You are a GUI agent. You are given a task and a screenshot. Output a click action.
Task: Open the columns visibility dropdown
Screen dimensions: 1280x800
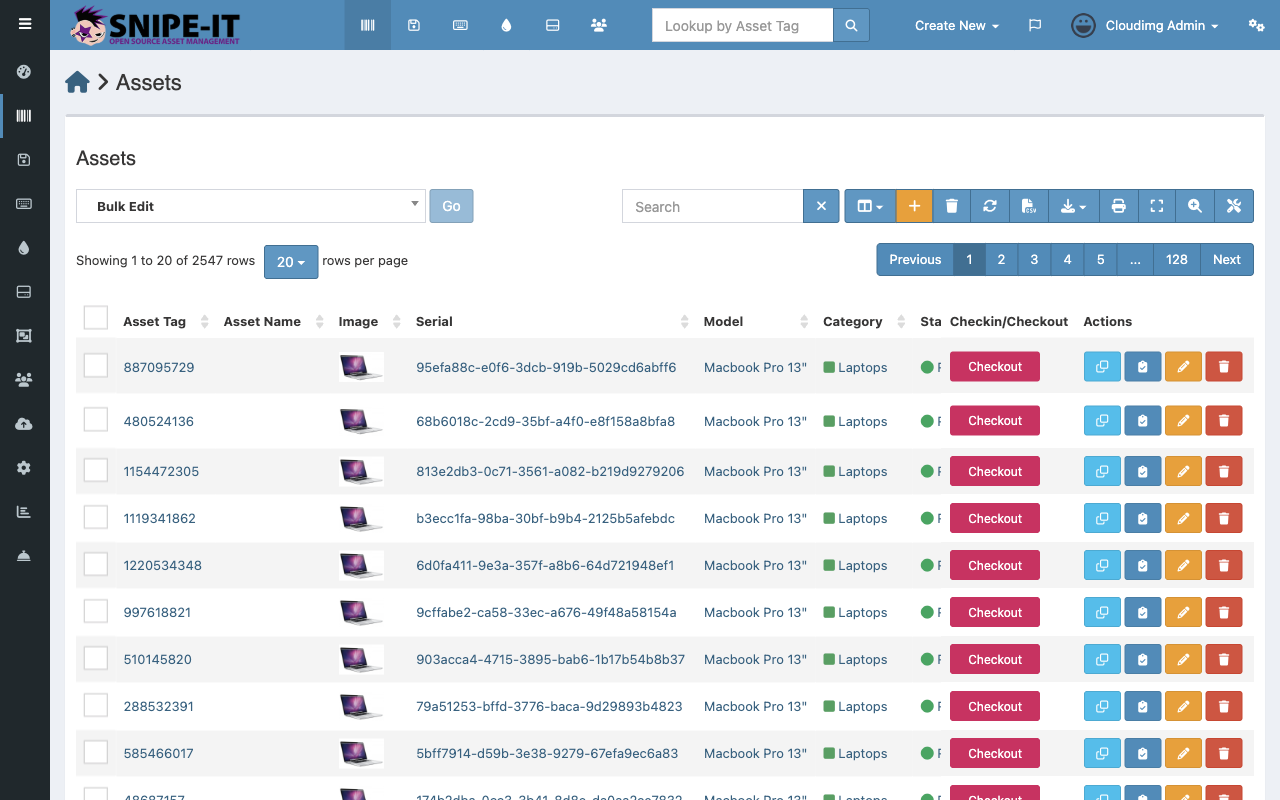[x=870, y=206]
